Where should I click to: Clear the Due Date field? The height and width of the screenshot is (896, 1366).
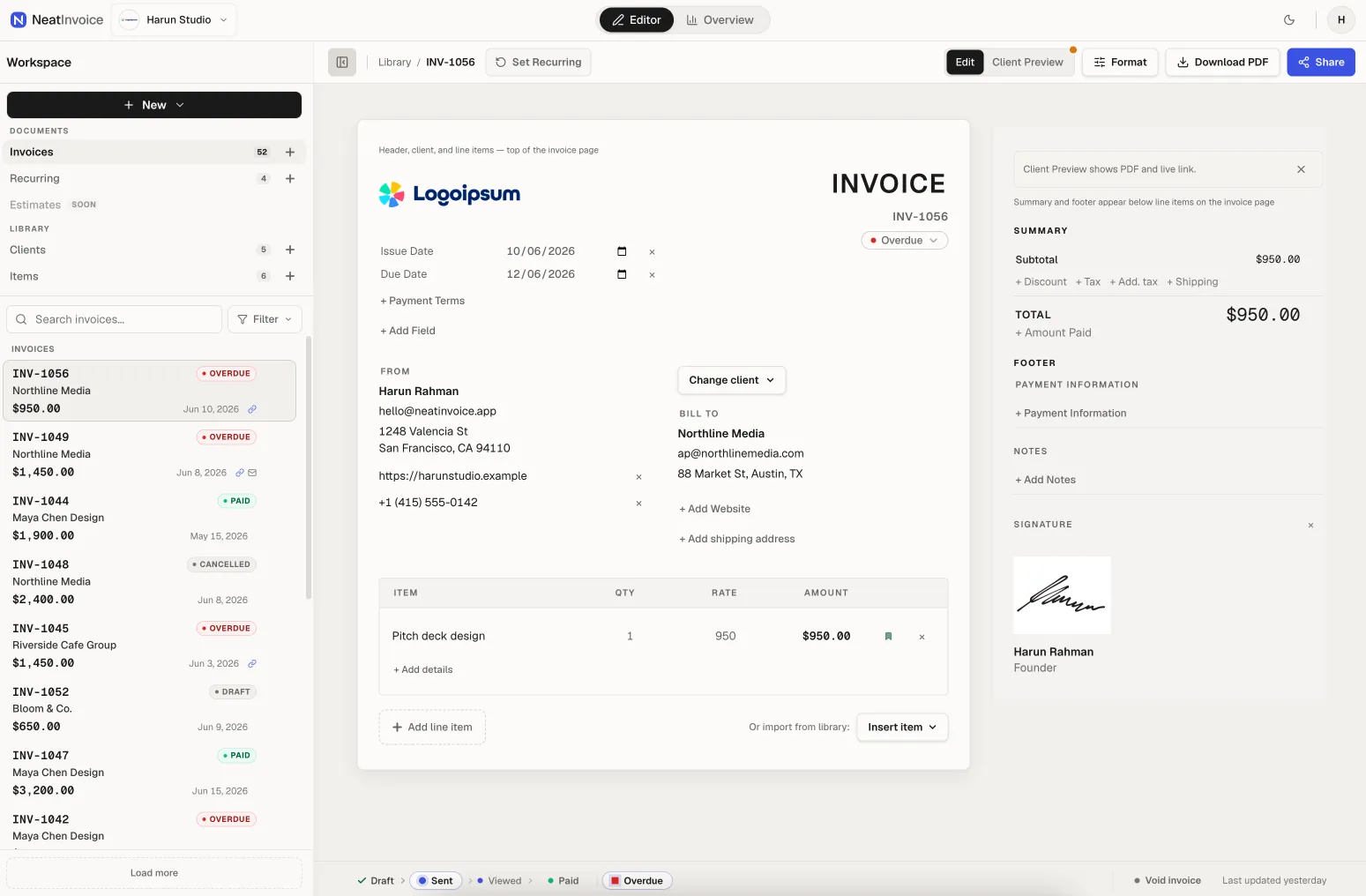pos(652,275)
